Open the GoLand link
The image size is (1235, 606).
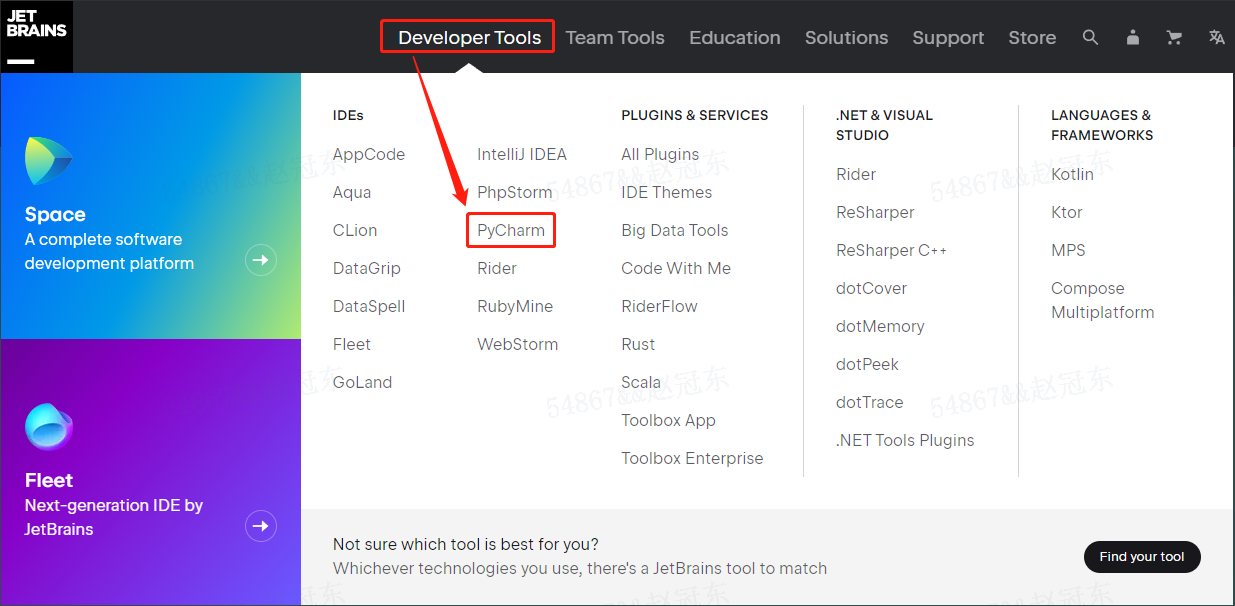(x=362, y=382)
